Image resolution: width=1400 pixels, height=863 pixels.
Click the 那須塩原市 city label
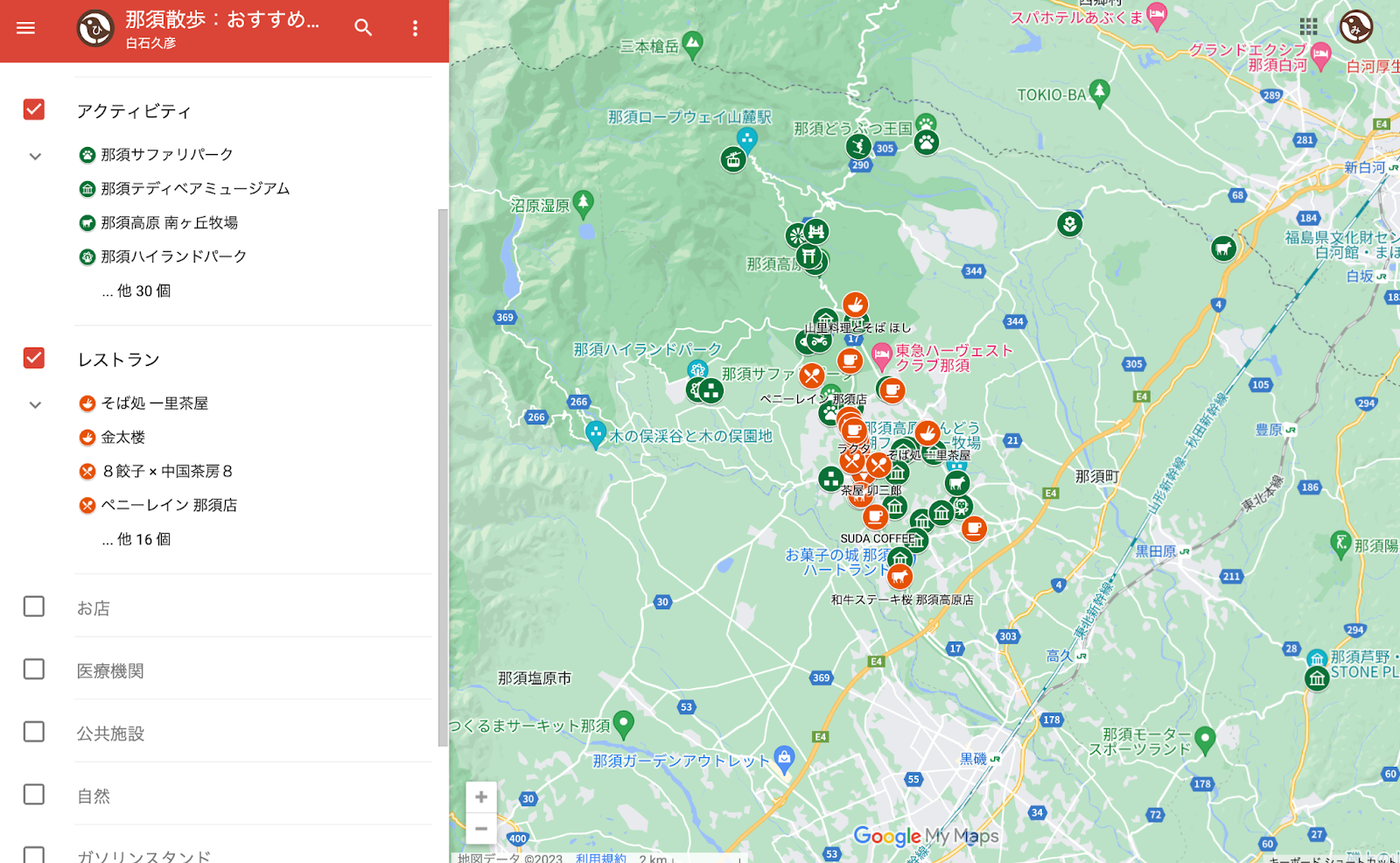pos(535,678)
